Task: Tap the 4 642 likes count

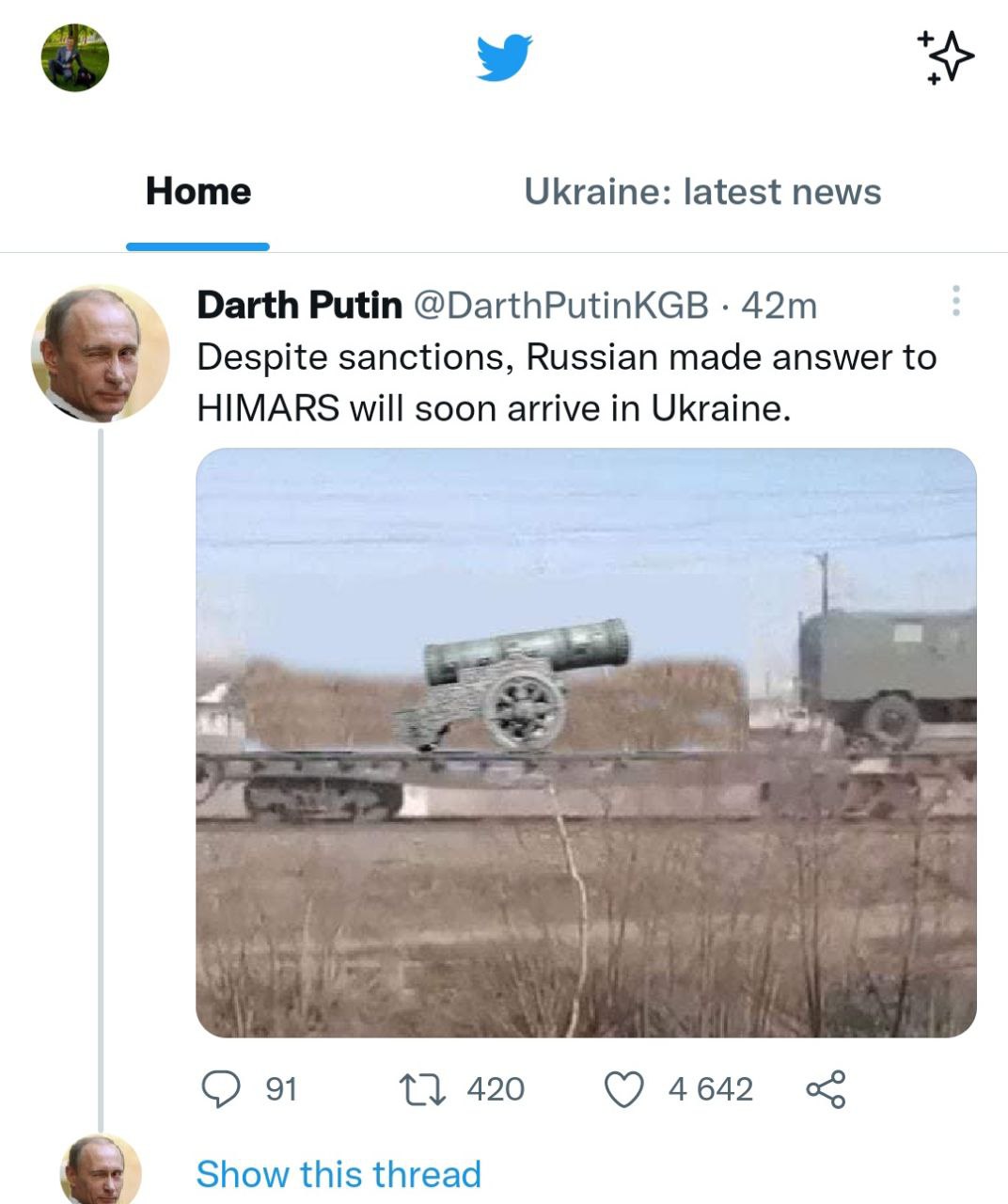Action: coord(710,1089)
